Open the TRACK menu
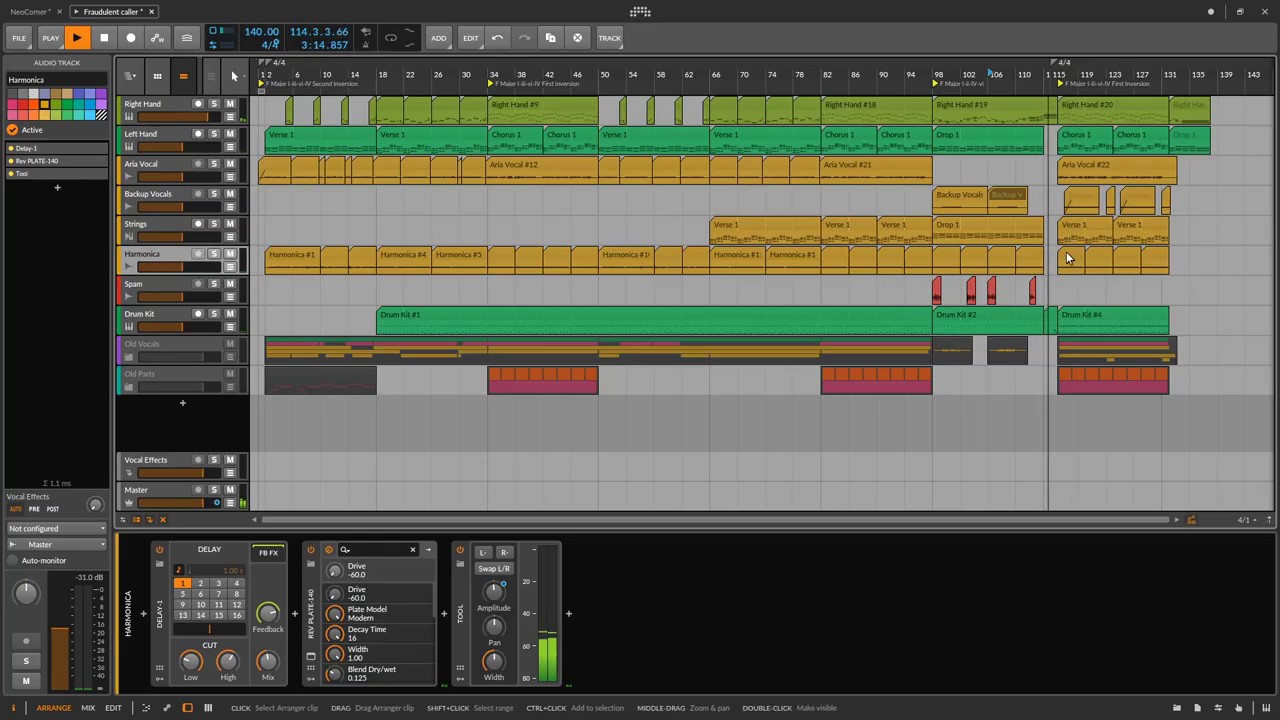 pyautogui.click(x=609, y=38)
